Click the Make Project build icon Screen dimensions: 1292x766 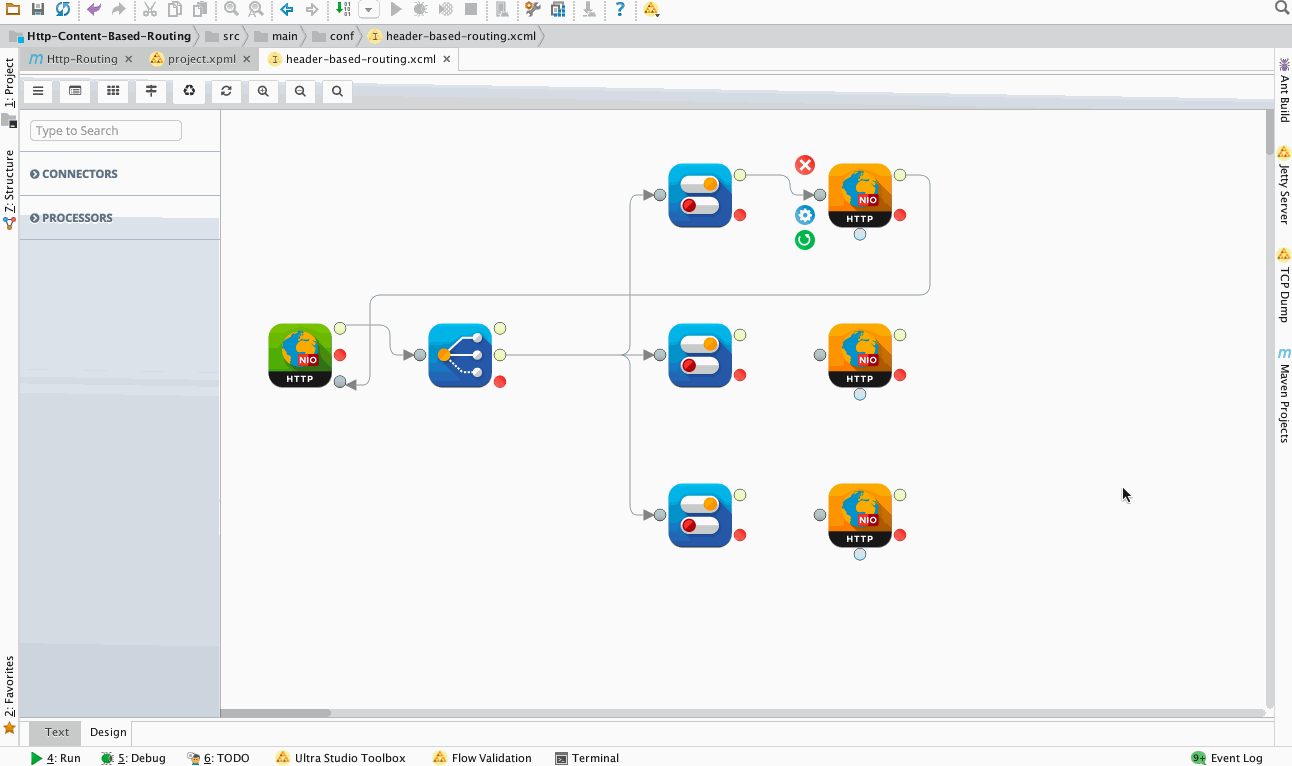coord(343,9)
